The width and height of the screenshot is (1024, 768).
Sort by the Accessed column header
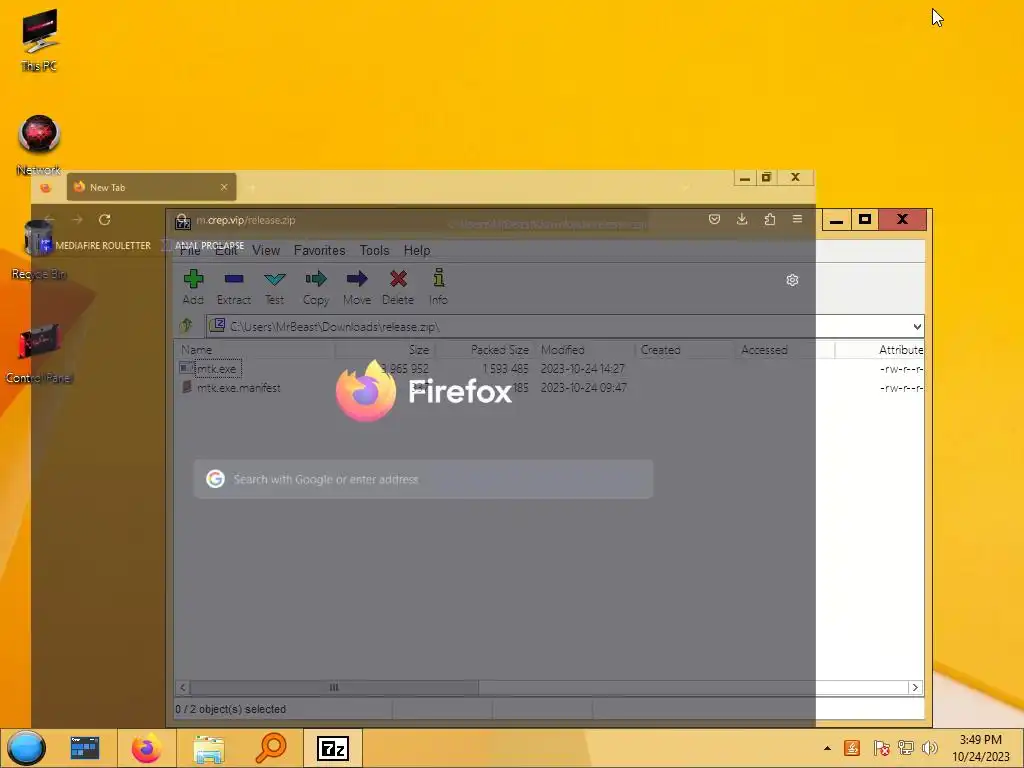[785, 350]
